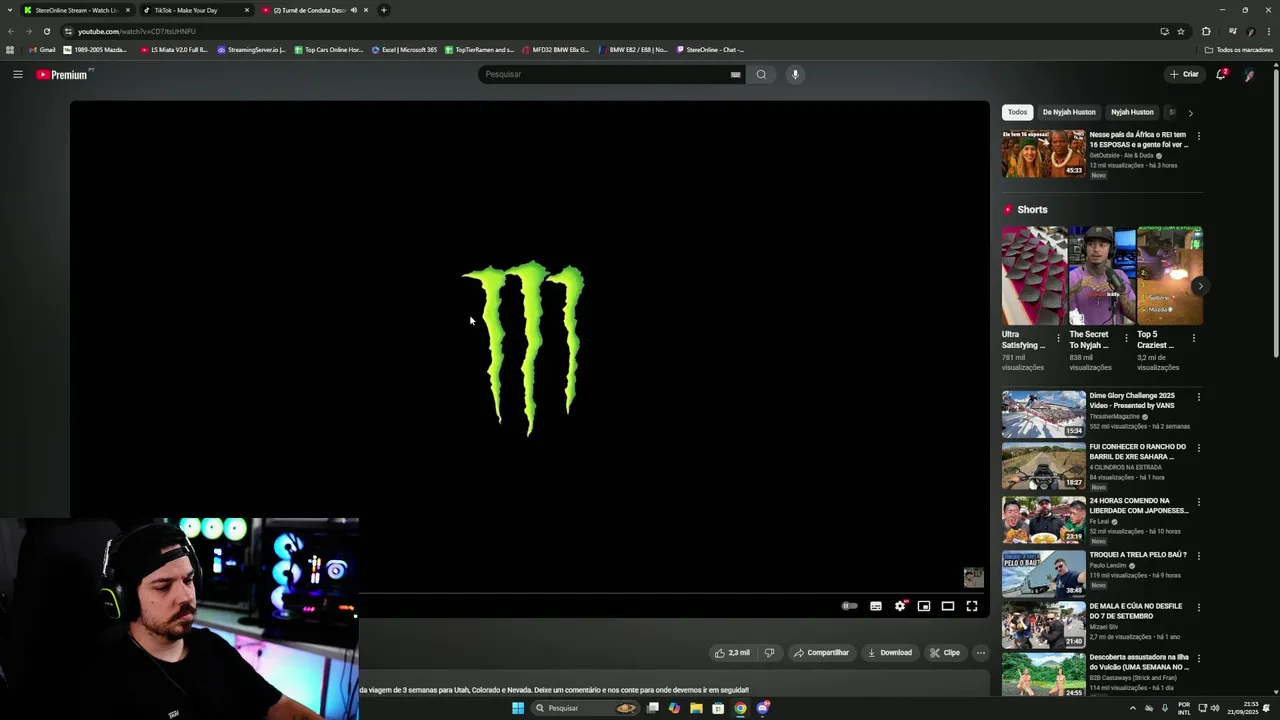Toggle theater mode
The width and height of the screenshot is (1280, 720).
click(x=948, y=606)
